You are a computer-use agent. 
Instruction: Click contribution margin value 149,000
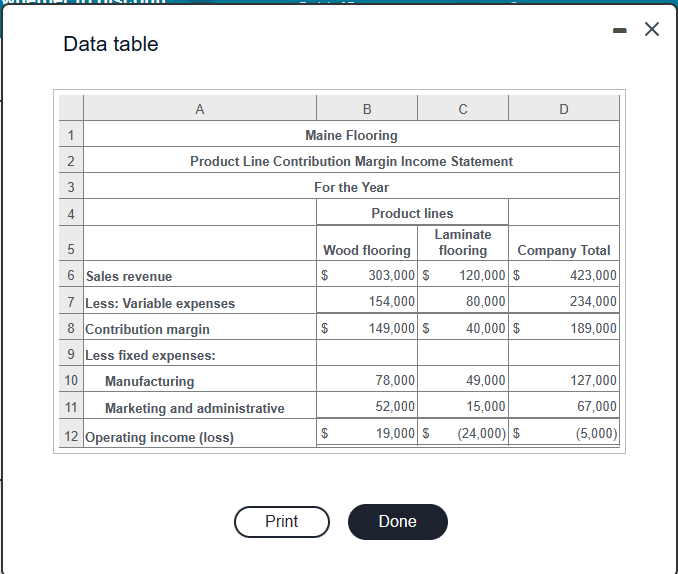click(391, 328)
